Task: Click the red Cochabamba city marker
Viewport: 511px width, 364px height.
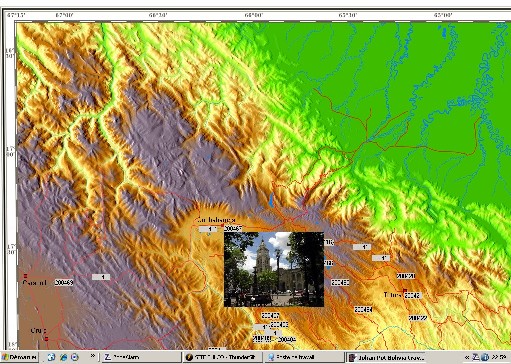Action: [x=223, y=226]
